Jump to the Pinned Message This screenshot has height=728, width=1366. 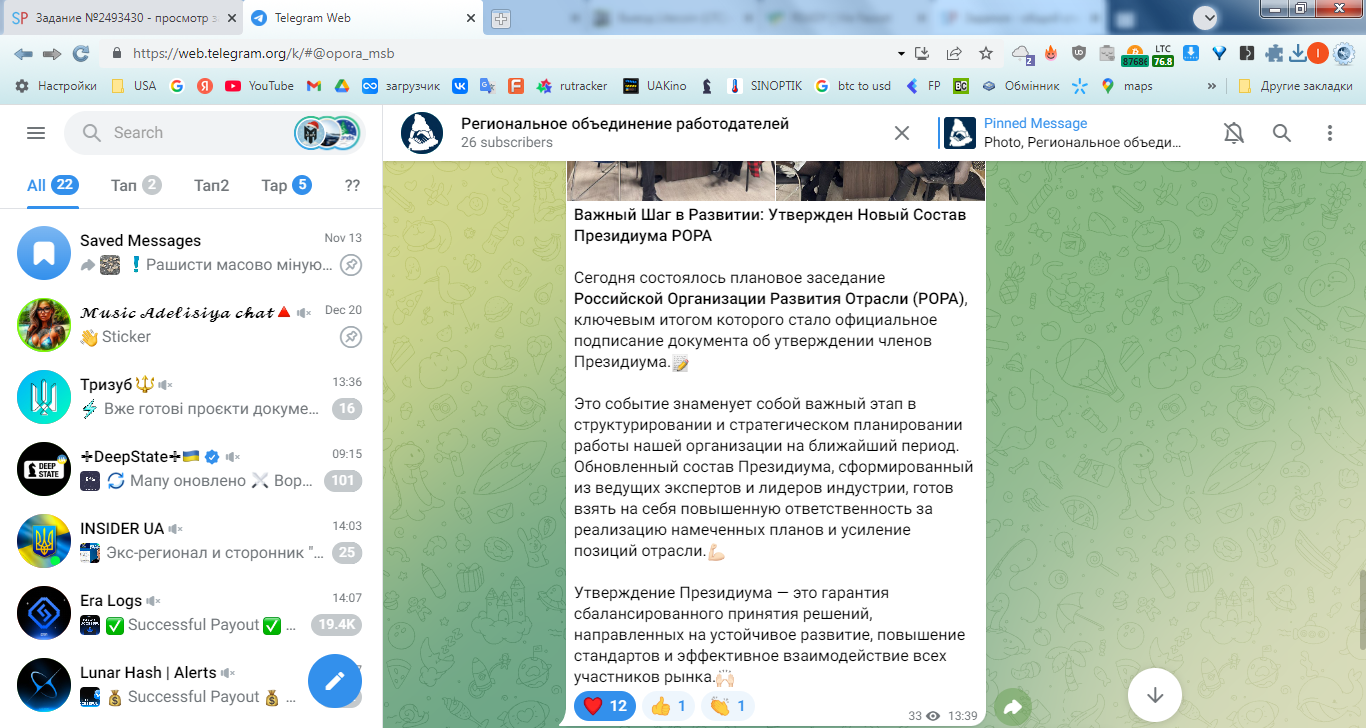point(1063,133)
